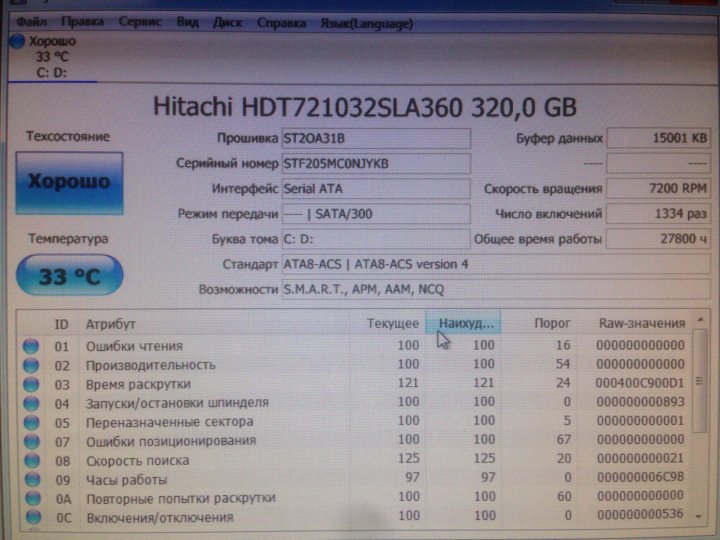Click status circle for Ошибки позиционирования
This screenshot has width=720, height=540.
coord(32,442)
